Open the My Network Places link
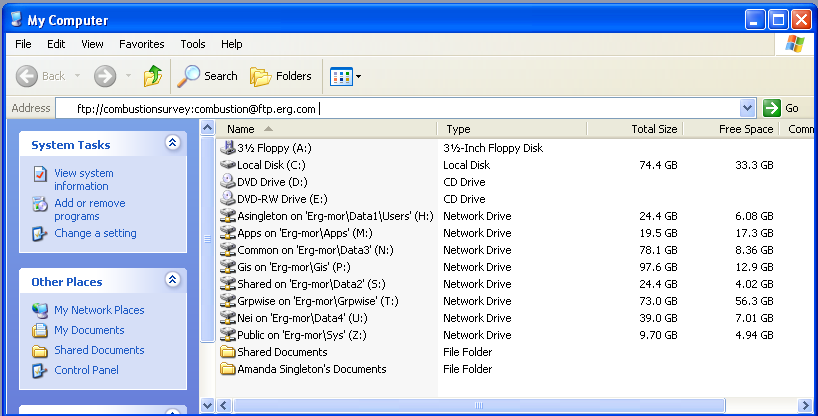This screenshot has height=416, width=818. [x=98, y=310]
